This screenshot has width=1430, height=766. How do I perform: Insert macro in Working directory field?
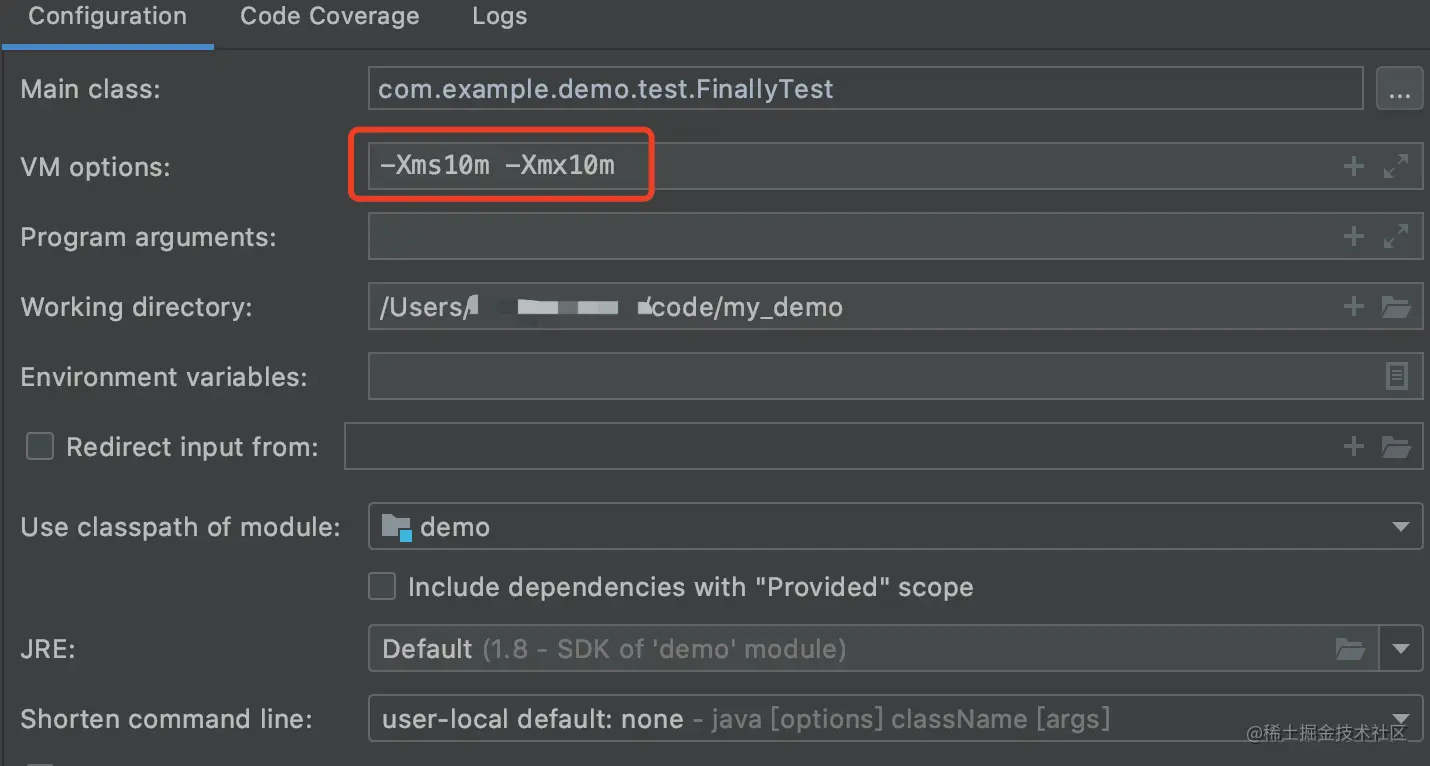[1353, 306]
